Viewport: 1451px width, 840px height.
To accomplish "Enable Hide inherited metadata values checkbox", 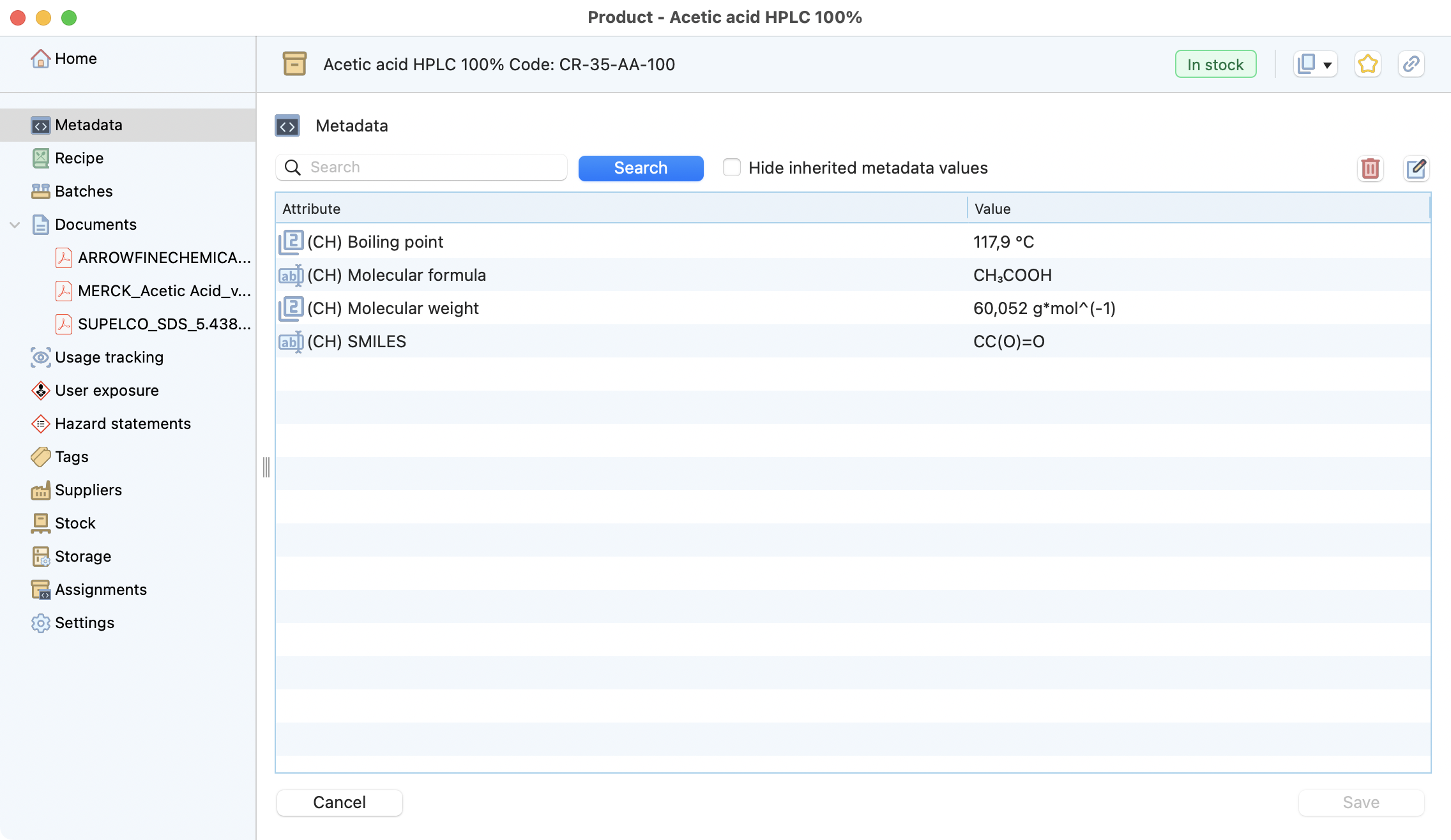I will (x=732, y=168).
